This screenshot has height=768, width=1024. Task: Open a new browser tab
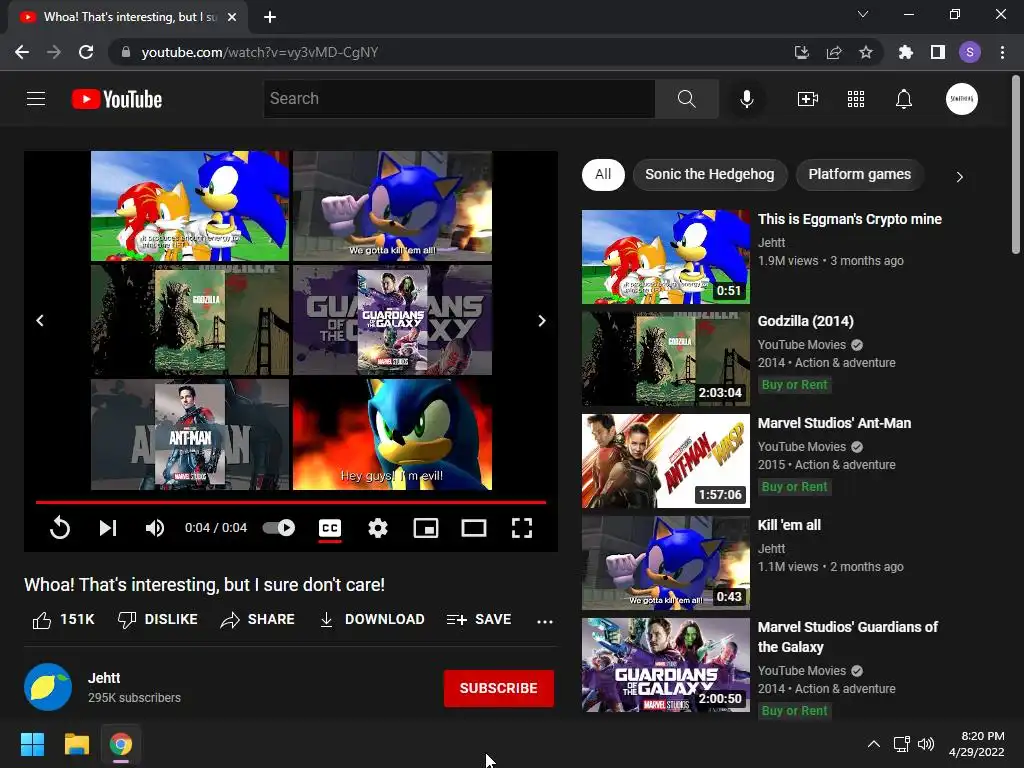[x=270, y=17]
